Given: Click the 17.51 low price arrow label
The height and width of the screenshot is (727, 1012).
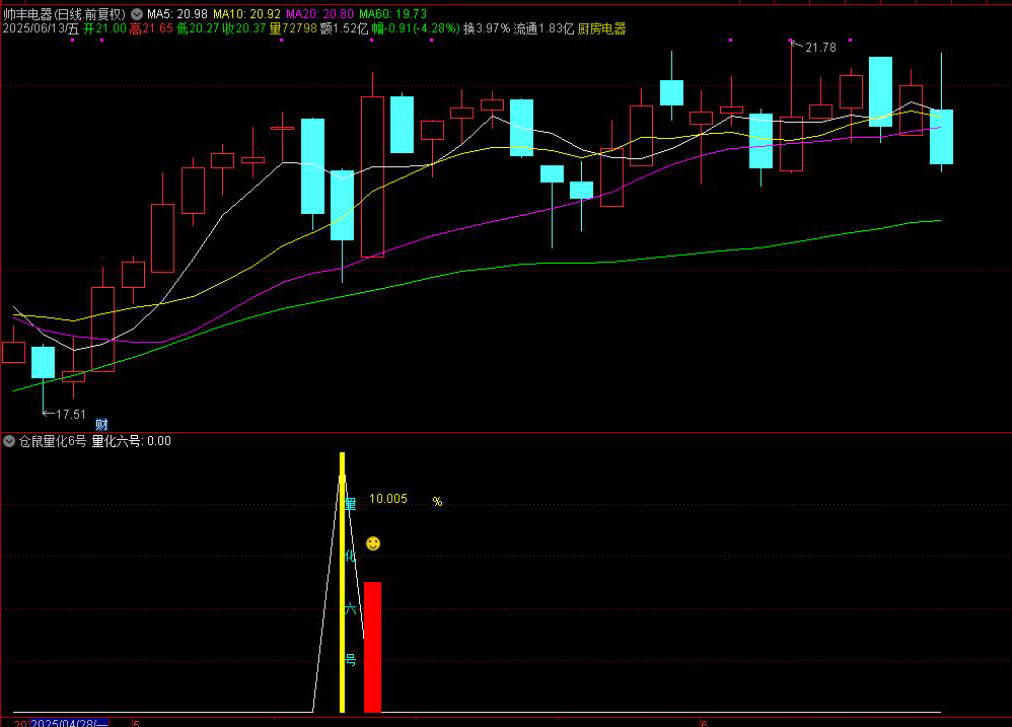Looking at the screenshot, I should (x=68, y=414).
